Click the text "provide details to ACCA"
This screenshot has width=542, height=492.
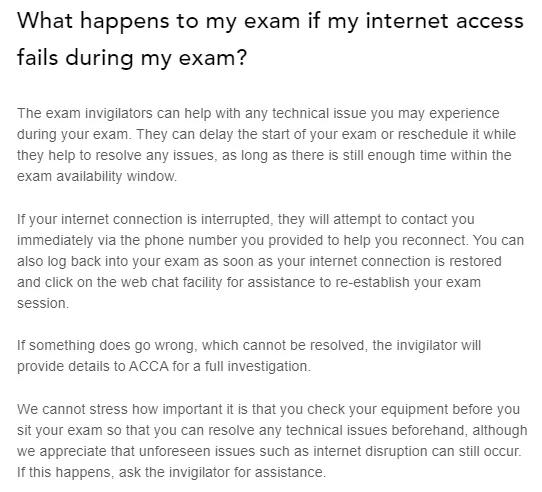coord(93,367)
